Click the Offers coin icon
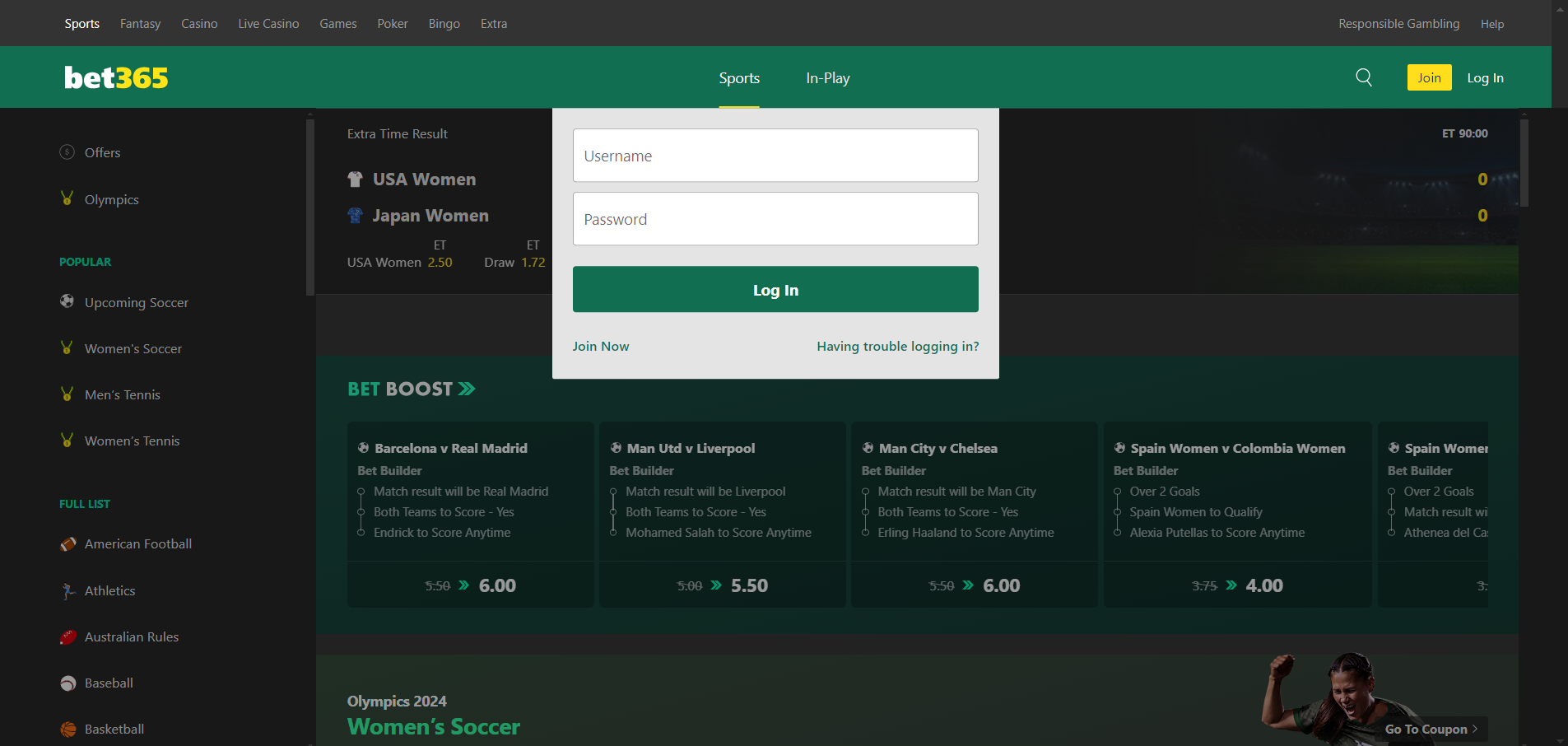1568x746 pixels. pyautogui.click(x=67, y=152)
